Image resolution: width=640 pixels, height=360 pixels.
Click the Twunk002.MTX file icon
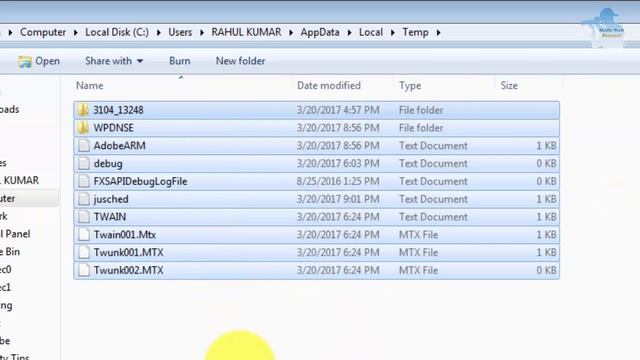tap(84, 270)
